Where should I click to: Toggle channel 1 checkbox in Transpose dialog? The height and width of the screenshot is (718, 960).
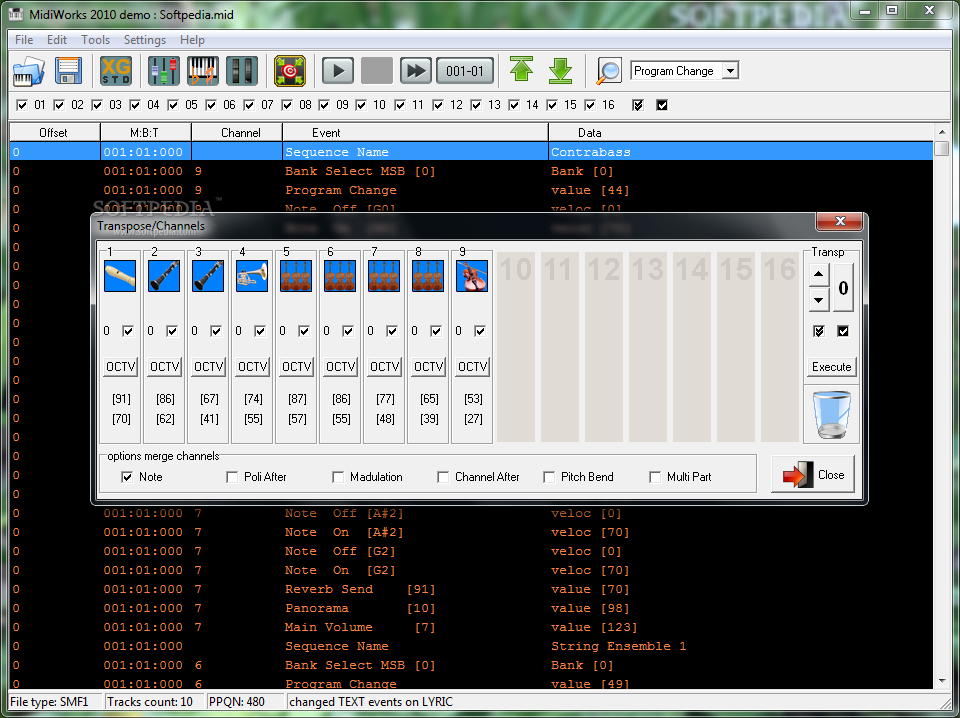pyautogui.click(x=128, y=331)
